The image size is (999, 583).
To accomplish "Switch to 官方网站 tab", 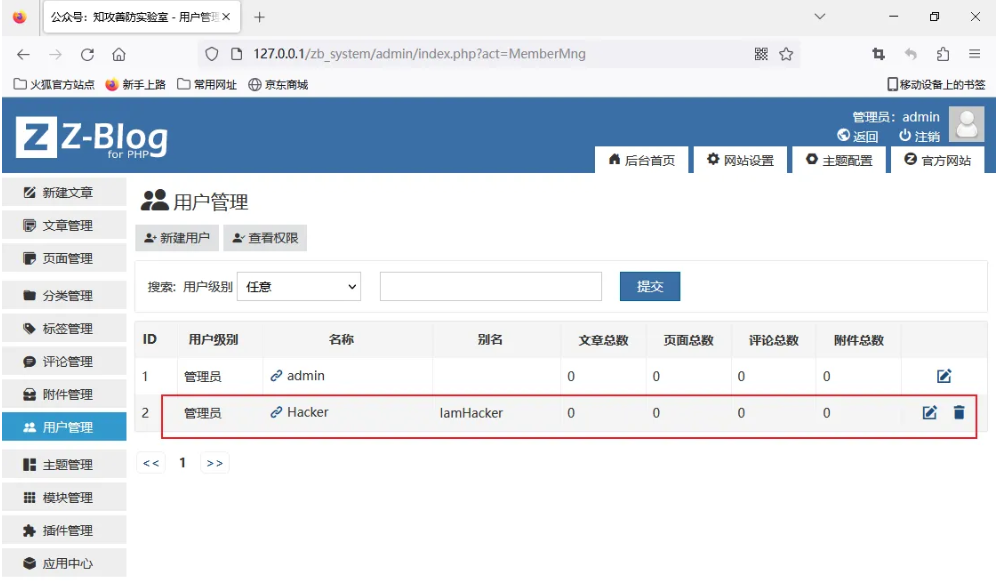I will [938, 160].
